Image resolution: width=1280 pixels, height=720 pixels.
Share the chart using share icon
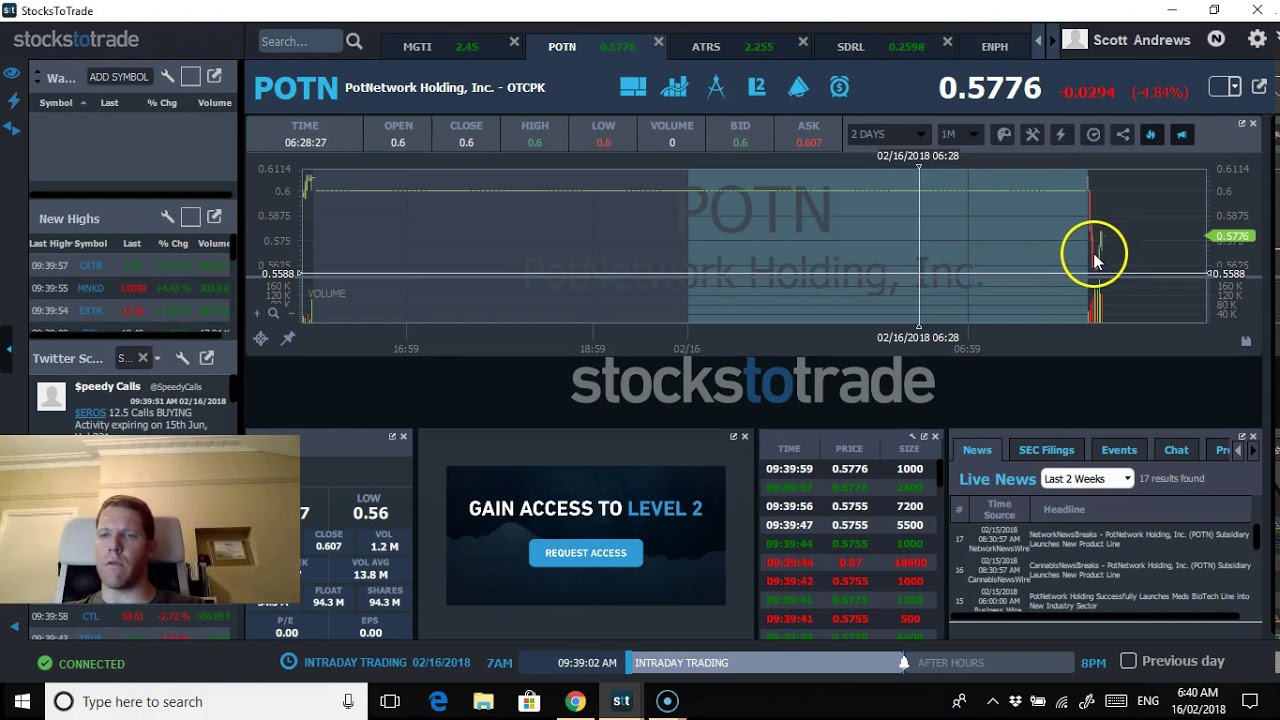[x=1122, y=135]
